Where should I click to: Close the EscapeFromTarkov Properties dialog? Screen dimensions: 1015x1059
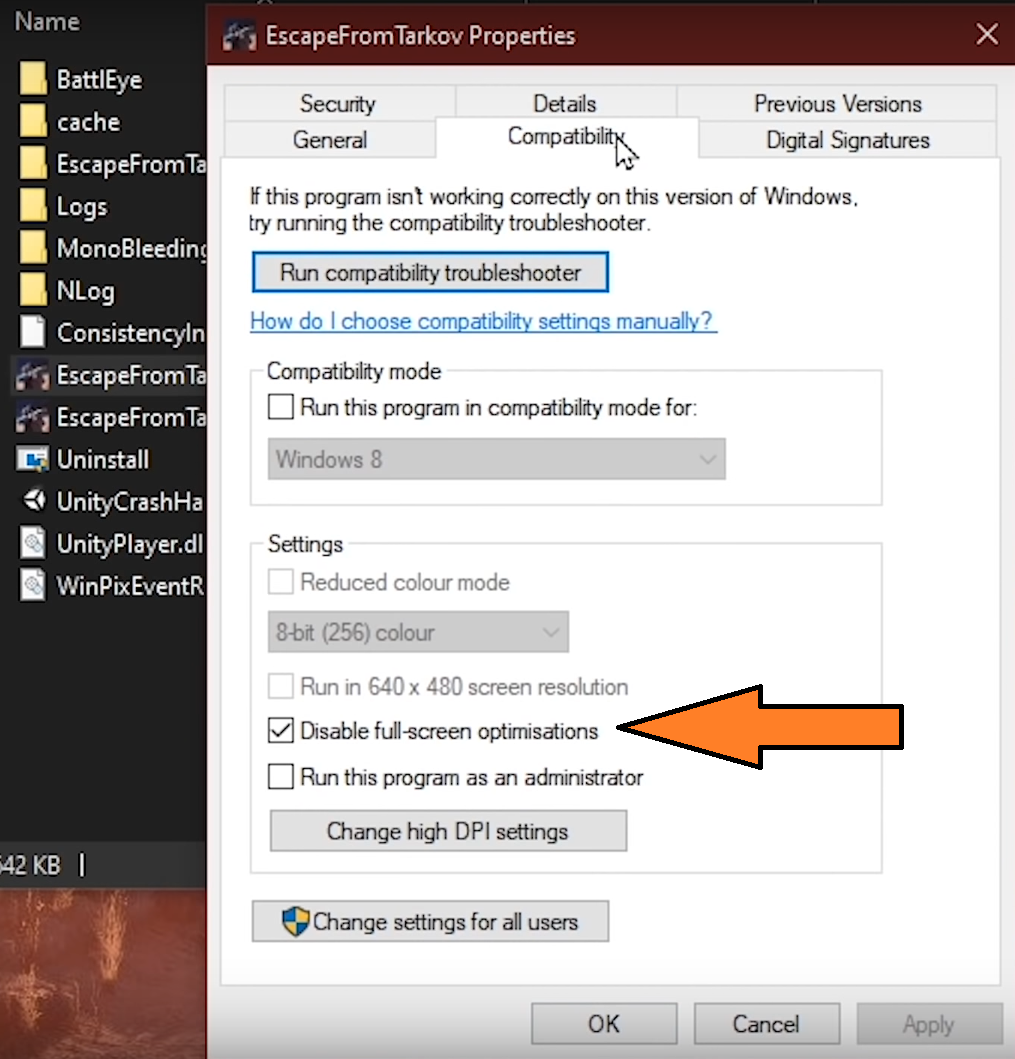click(987, 34)
